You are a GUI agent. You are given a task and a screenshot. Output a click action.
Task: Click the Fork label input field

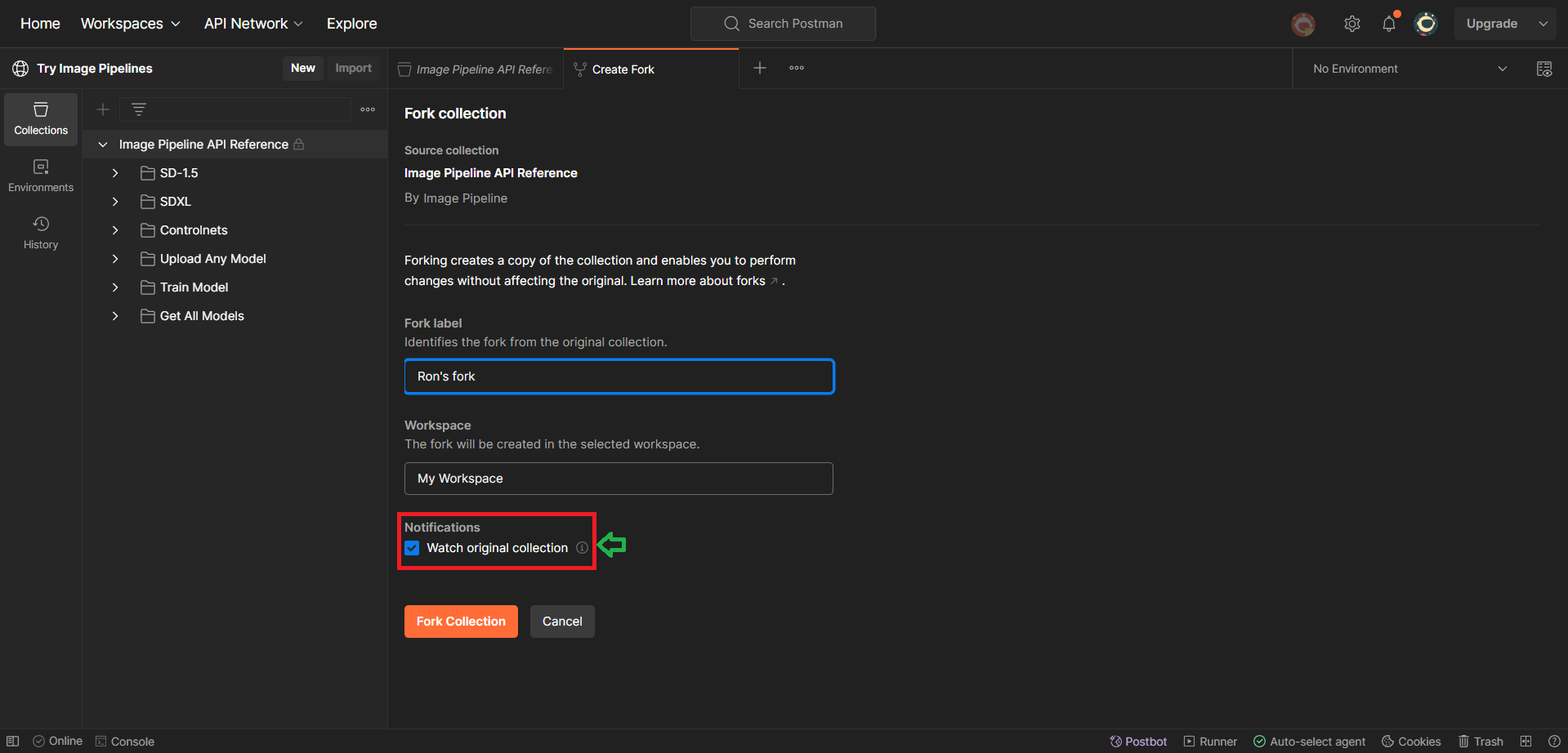click(619, 376)
